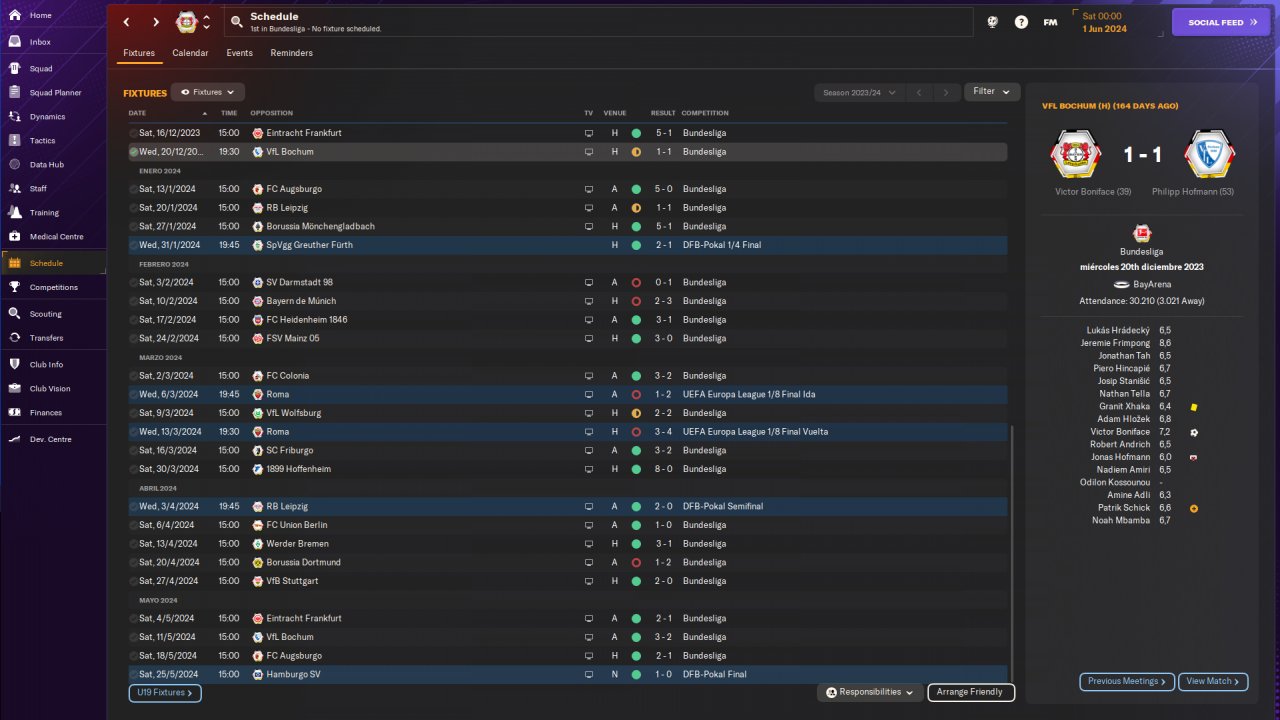
Task: Click the search magnifier icon
Action: pos(236,22)
